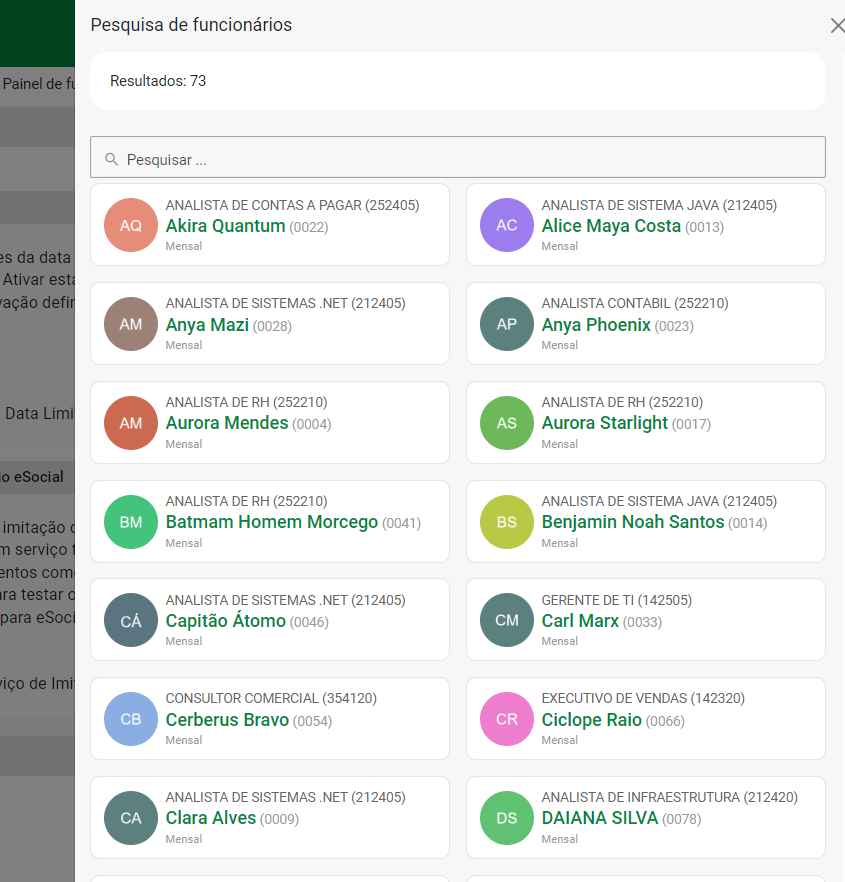
Task: Select Capitão Átomo employee name
Action: pyautogui.click(x=226, y=621)
